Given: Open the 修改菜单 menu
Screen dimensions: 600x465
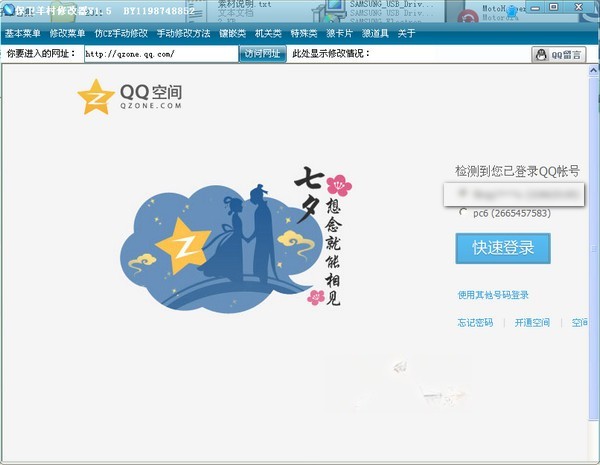Looking at the screenshot, I should [x=67, y=33].
